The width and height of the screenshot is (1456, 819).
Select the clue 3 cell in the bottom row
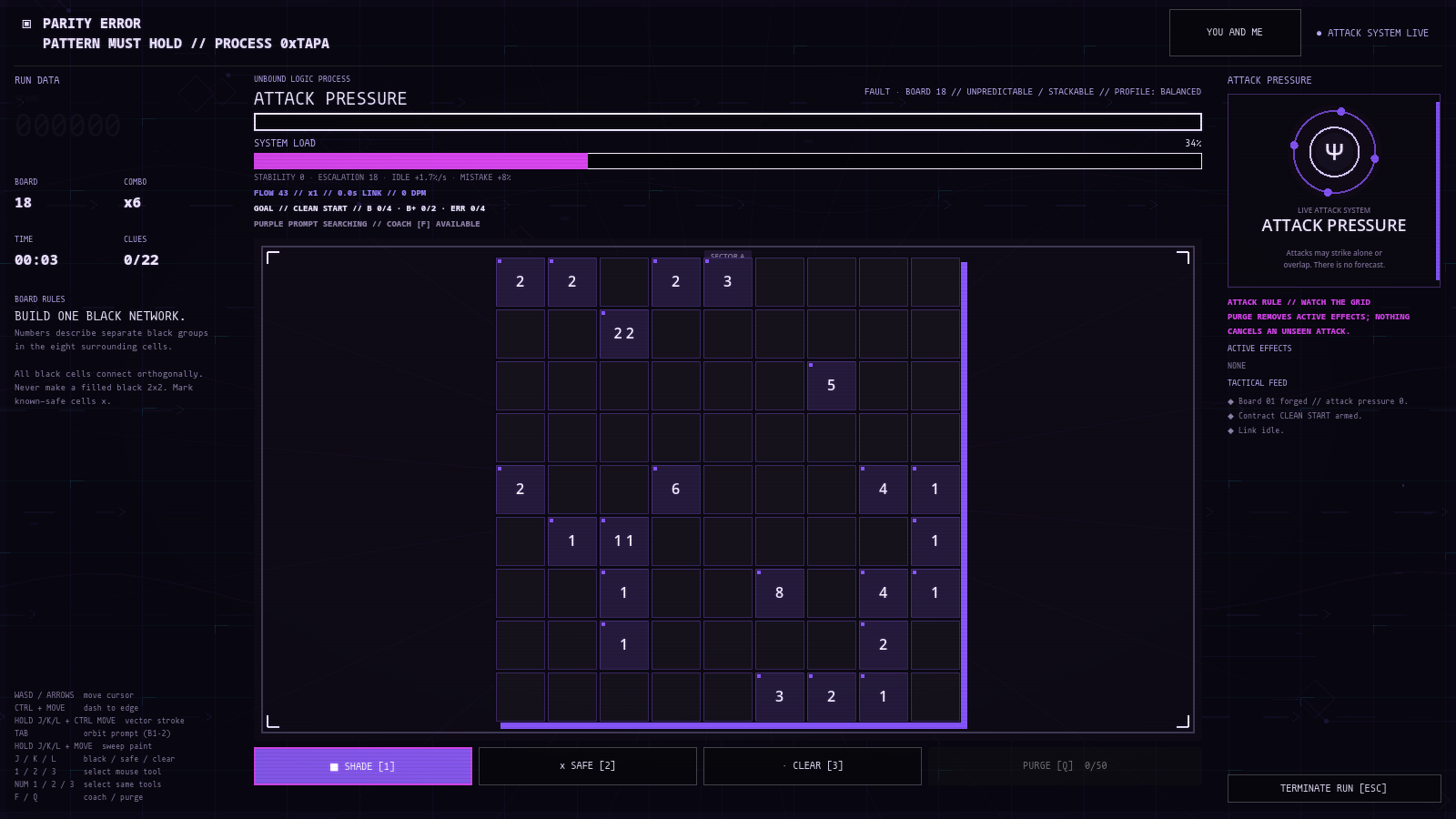(x=780, y=697)
